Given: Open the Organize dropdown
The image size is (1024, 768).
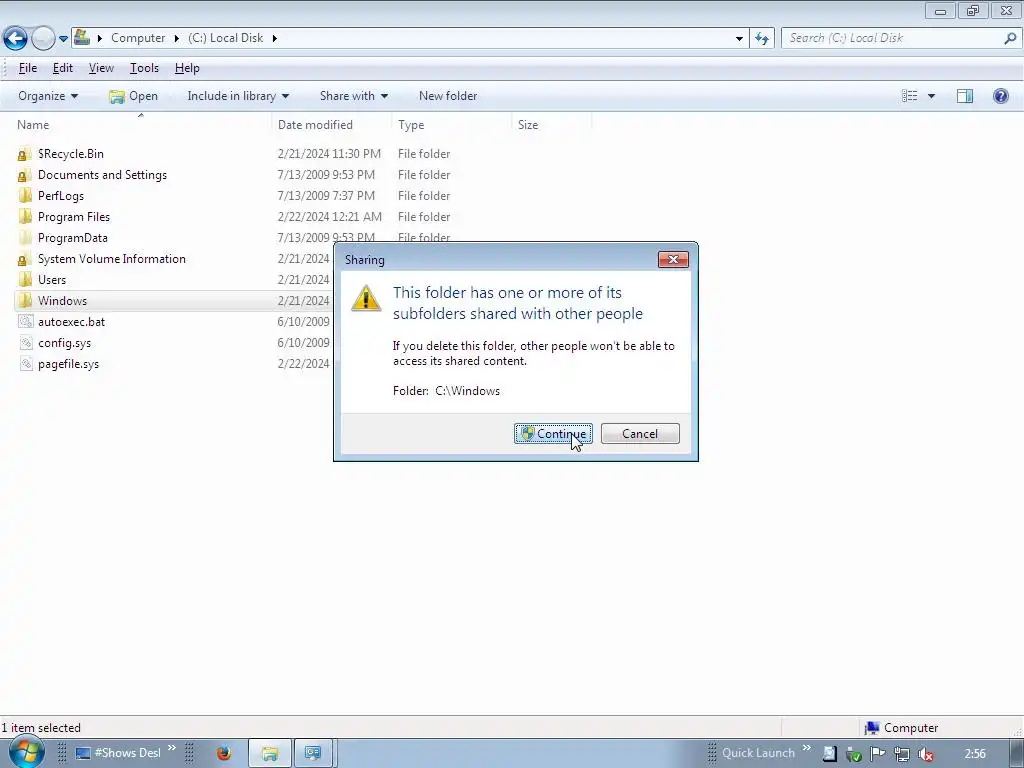Looking at the screenshot, I should tap(48, 96).
